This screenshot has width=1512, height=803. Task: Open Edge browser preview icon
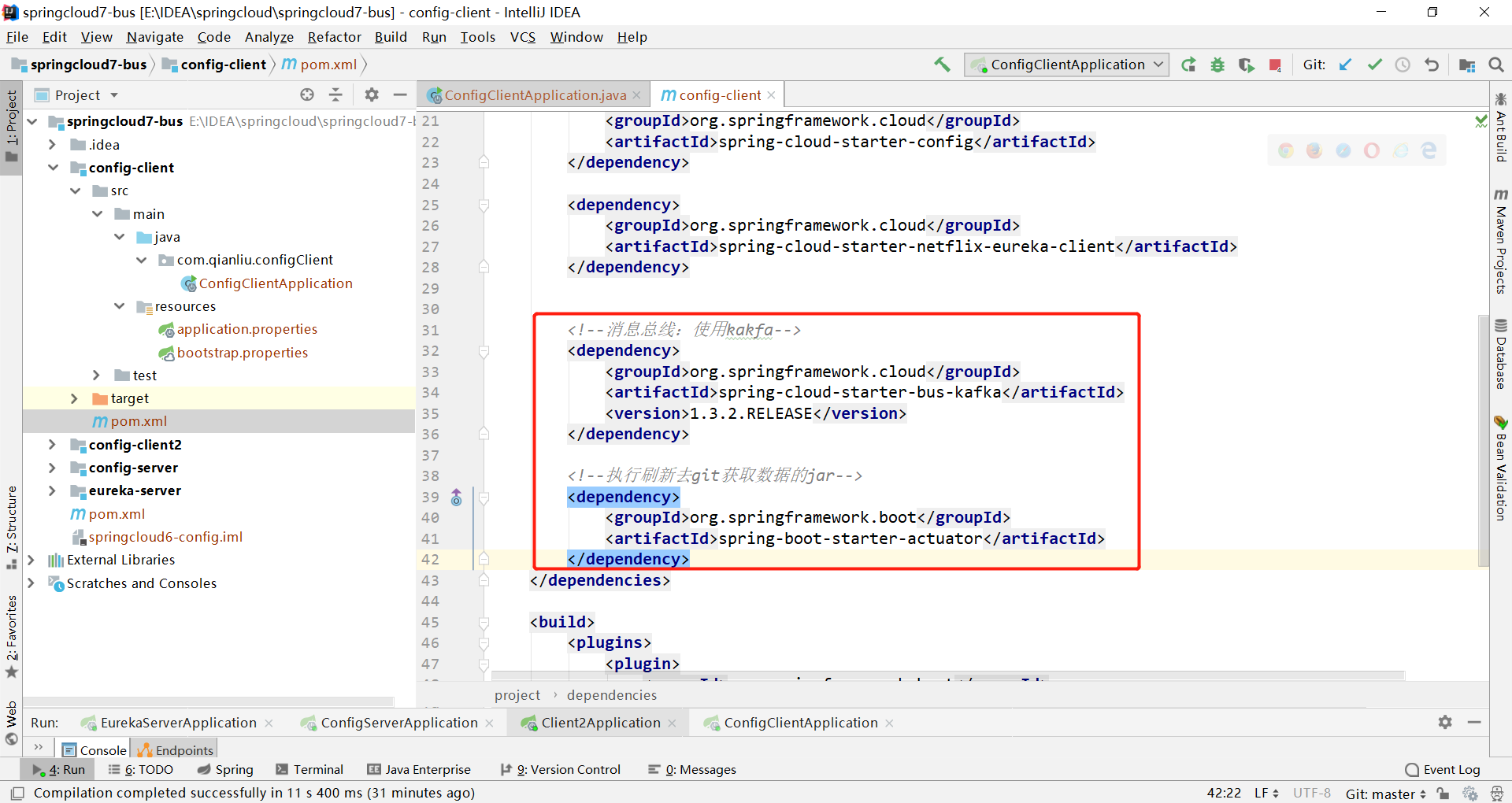(1429, 150)
